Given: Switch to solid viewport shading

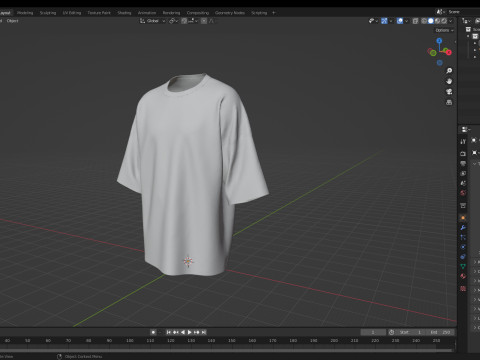Looking at the screenshot, I should 431,21.
